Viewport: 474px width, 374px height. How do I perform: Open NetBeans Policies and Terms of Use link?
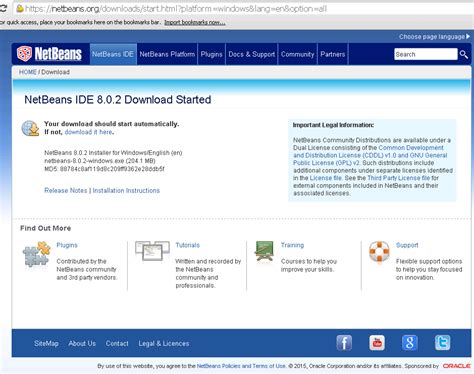pos(241,366)
